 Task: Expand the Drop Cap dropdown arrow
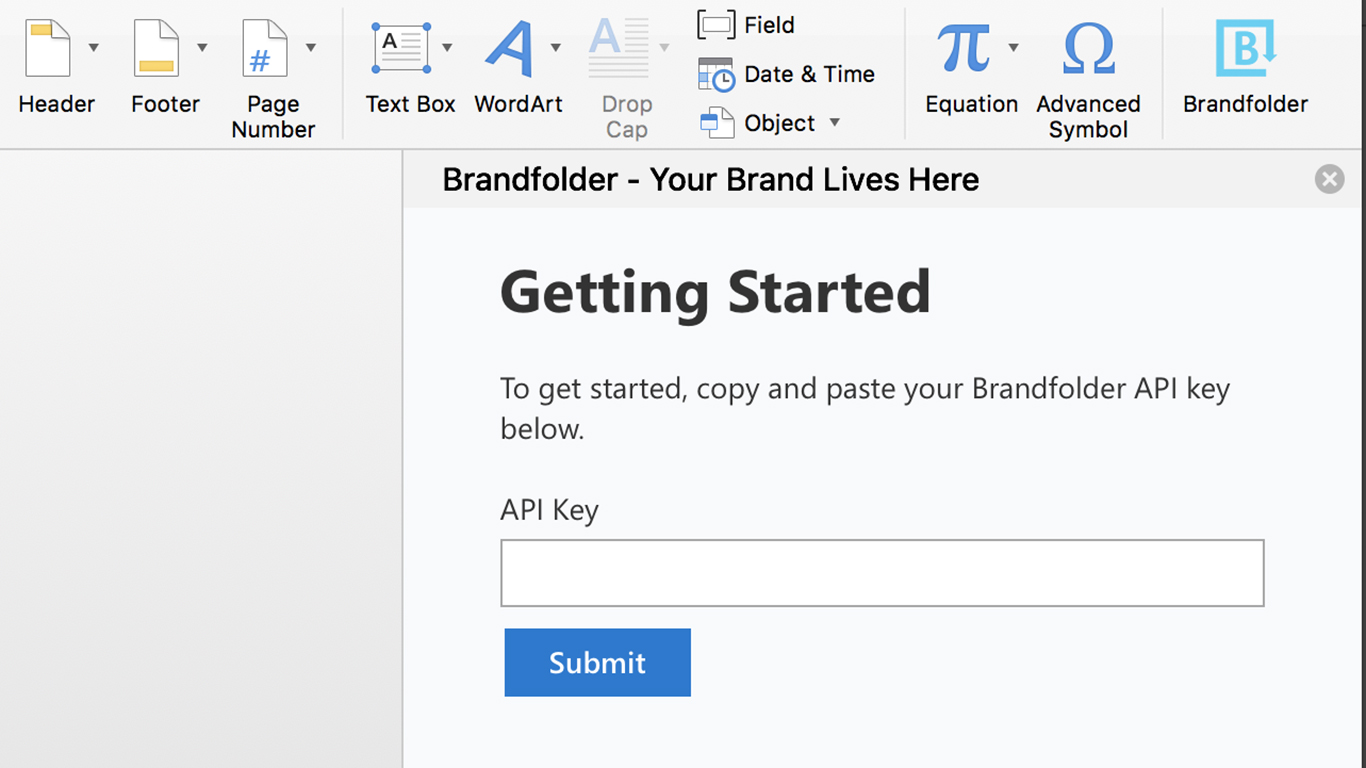click(664, 47)
